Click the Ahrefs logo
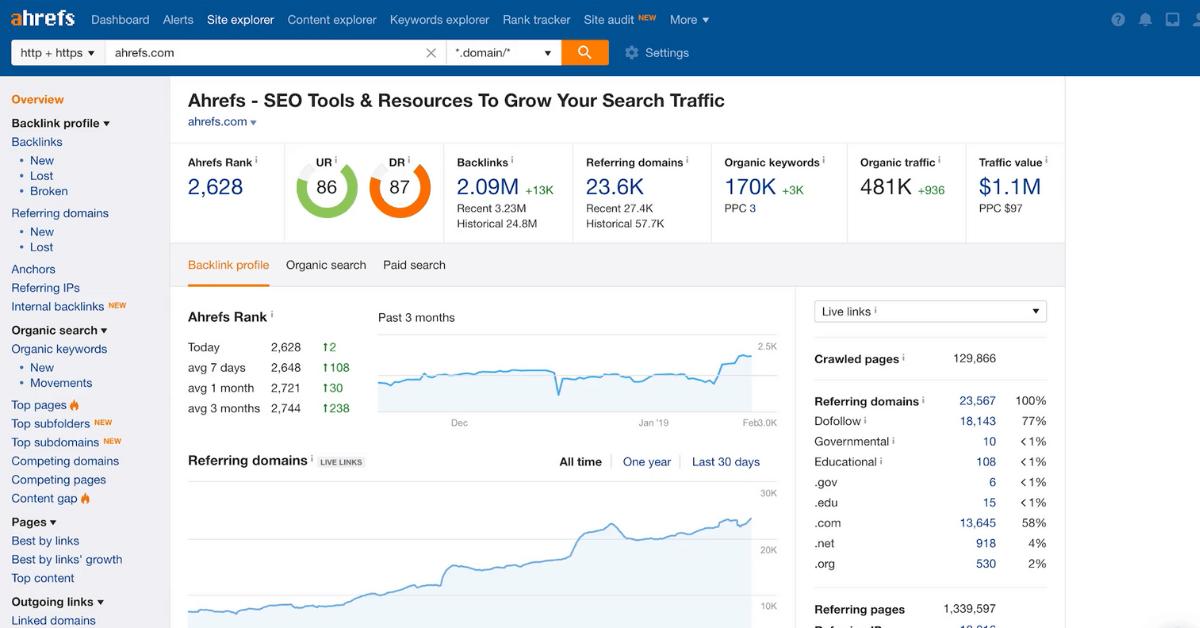 [44, 19]
